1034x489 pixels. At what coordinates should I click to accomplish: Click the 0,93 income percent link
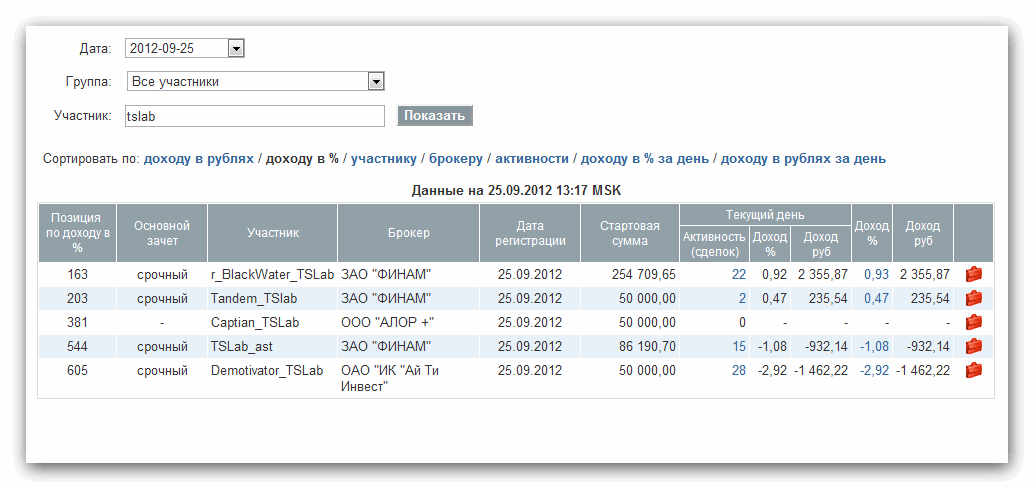pyautogui.click(x=876, y=274)
